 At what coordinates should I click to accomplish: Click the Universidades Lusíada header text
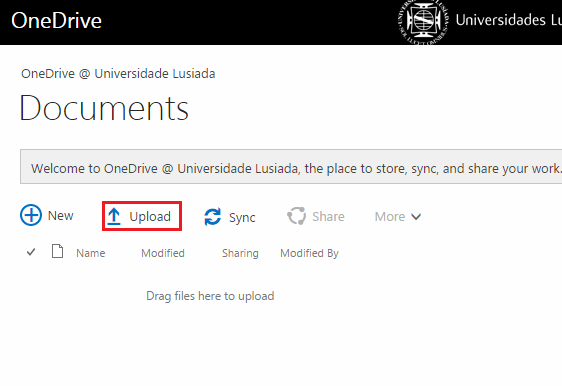pos(508,20)
